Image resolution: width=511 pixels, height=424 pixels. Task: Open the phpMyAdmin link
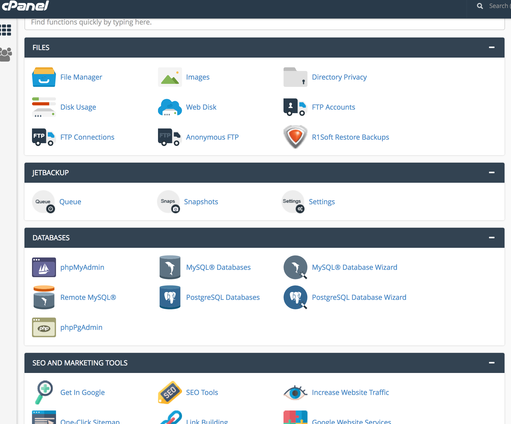coord(82,267)
